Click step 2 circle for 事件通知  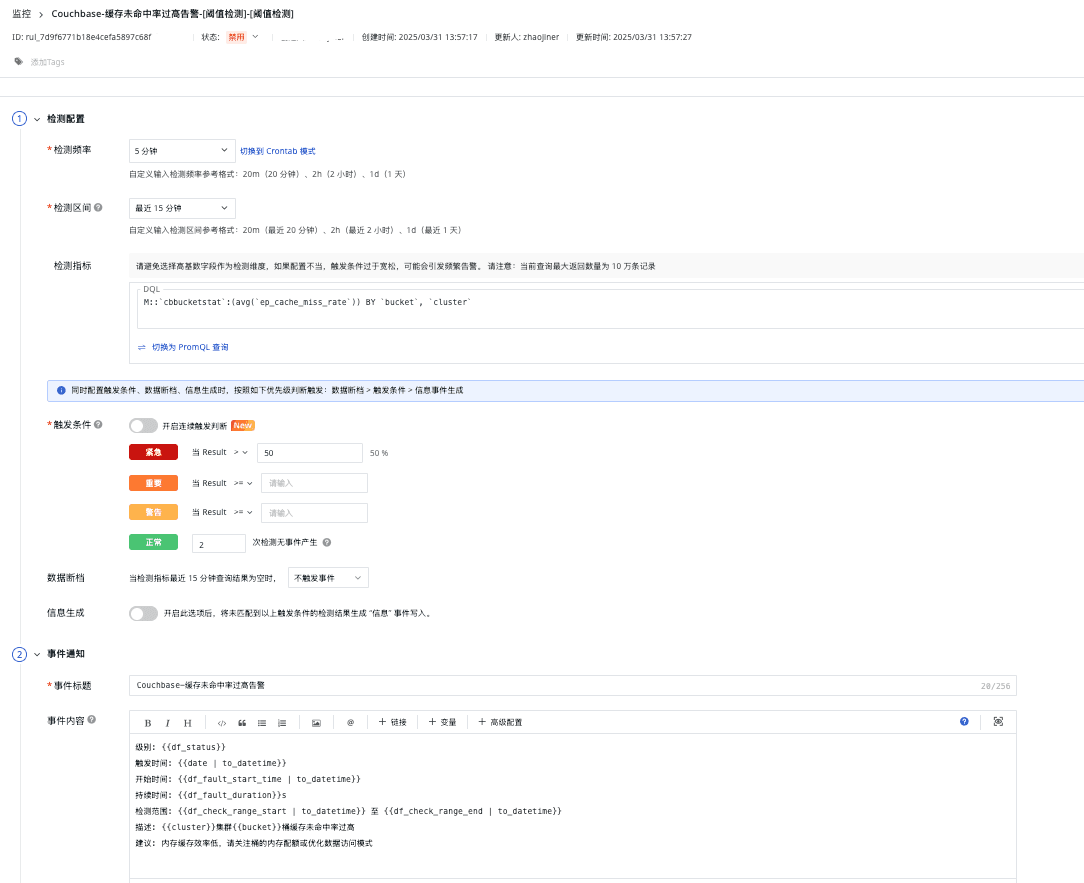19,654
